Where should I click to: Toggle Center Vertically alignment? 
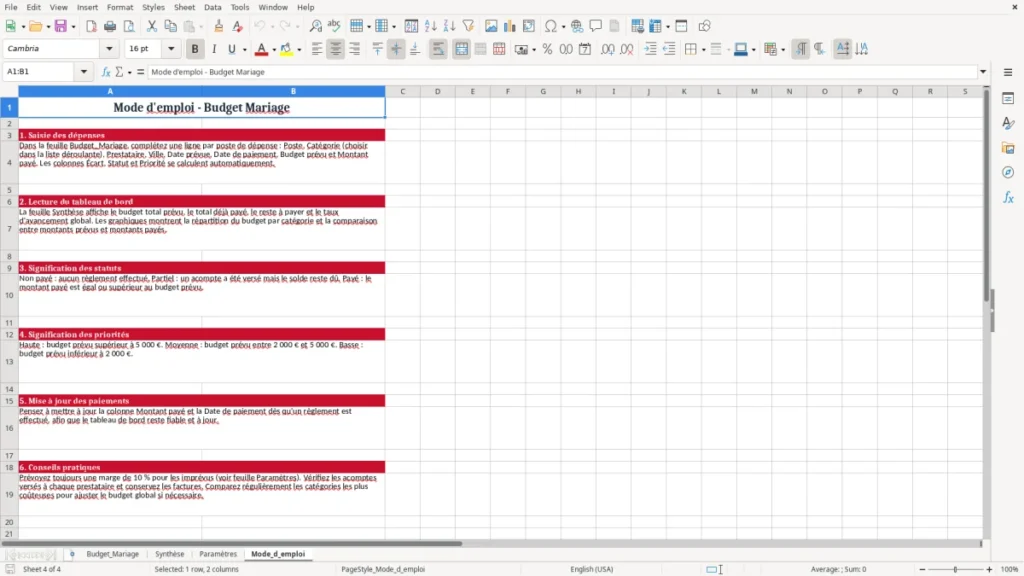(396, 49)
